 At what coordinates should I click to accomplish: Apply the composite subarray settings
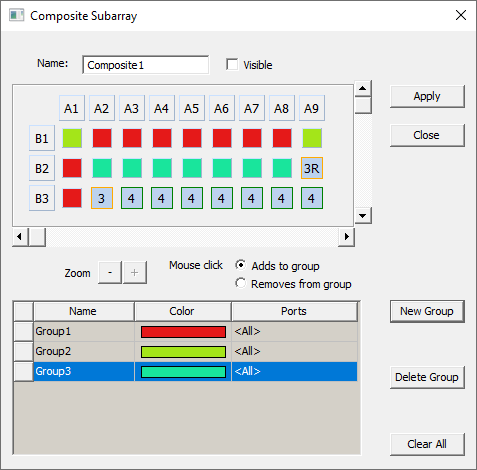point(427,96)
